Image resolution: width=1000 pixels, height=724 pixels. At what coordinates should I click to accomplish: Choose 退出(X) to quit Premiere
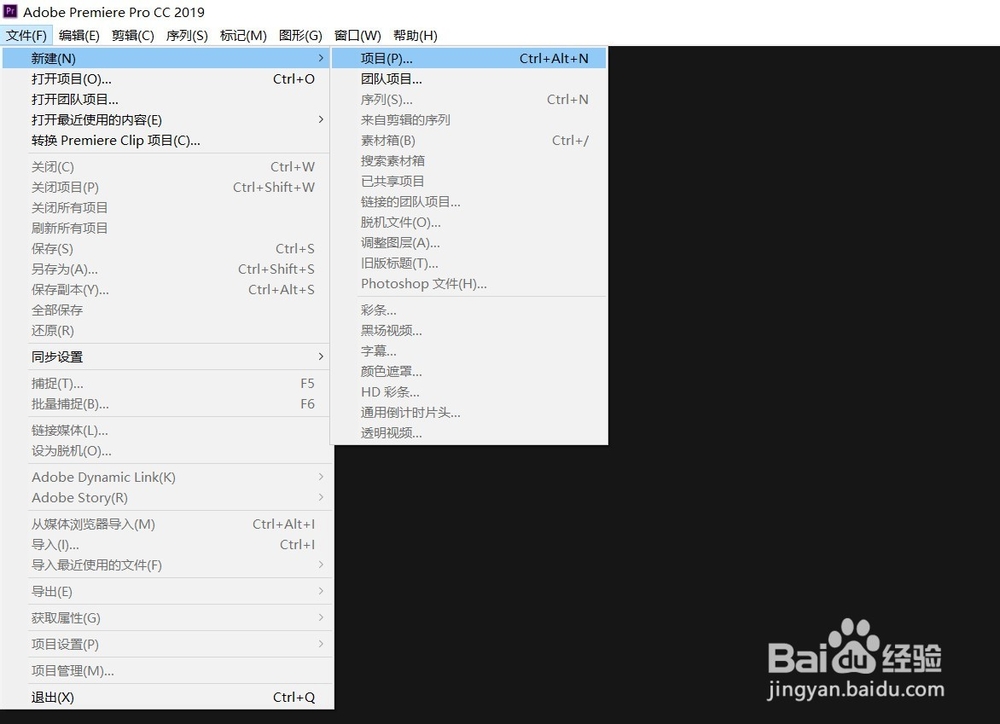coord(166,697)
